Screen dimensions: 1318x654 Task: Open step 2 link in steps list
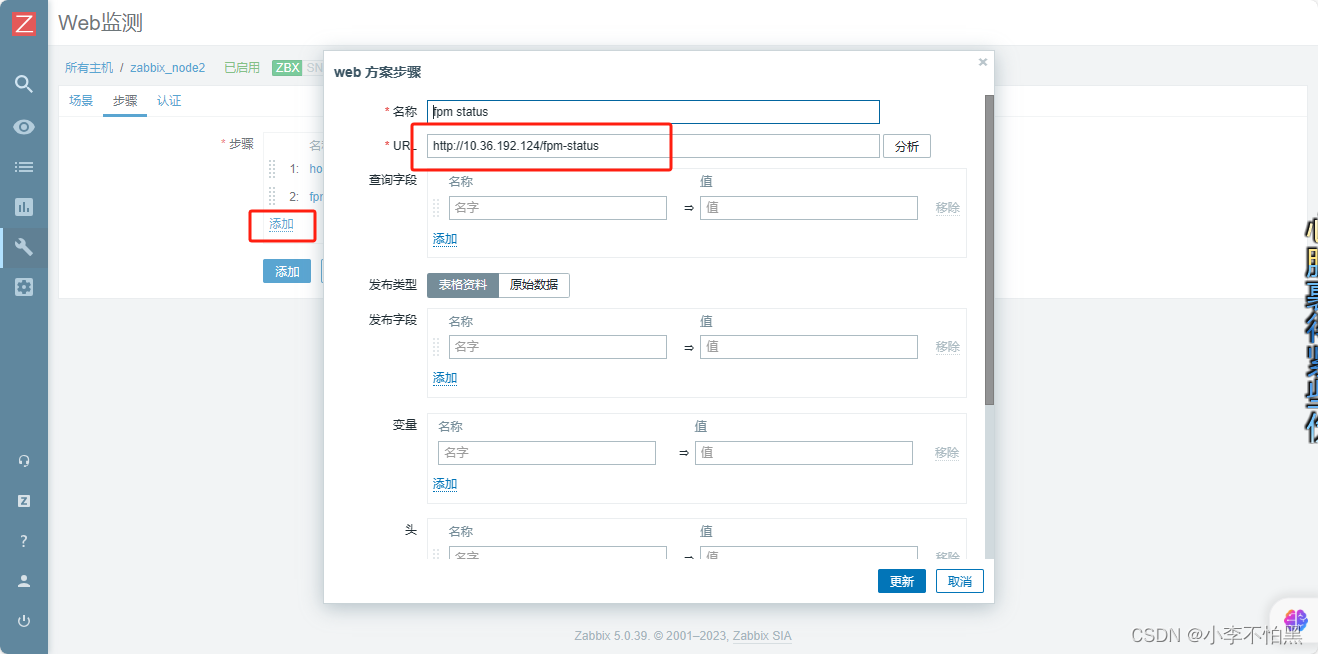316,197
